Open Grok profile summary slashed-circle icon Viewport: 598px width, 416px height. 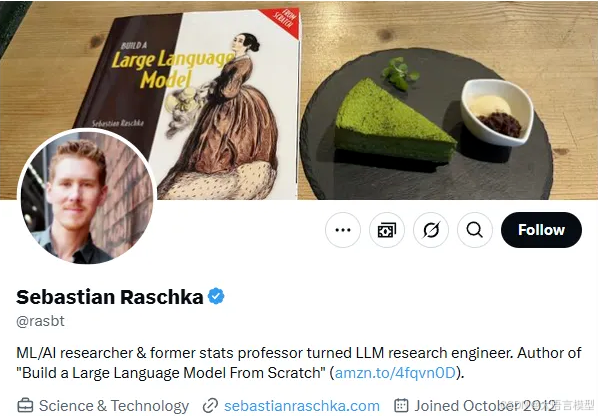(x=431, y=230)
